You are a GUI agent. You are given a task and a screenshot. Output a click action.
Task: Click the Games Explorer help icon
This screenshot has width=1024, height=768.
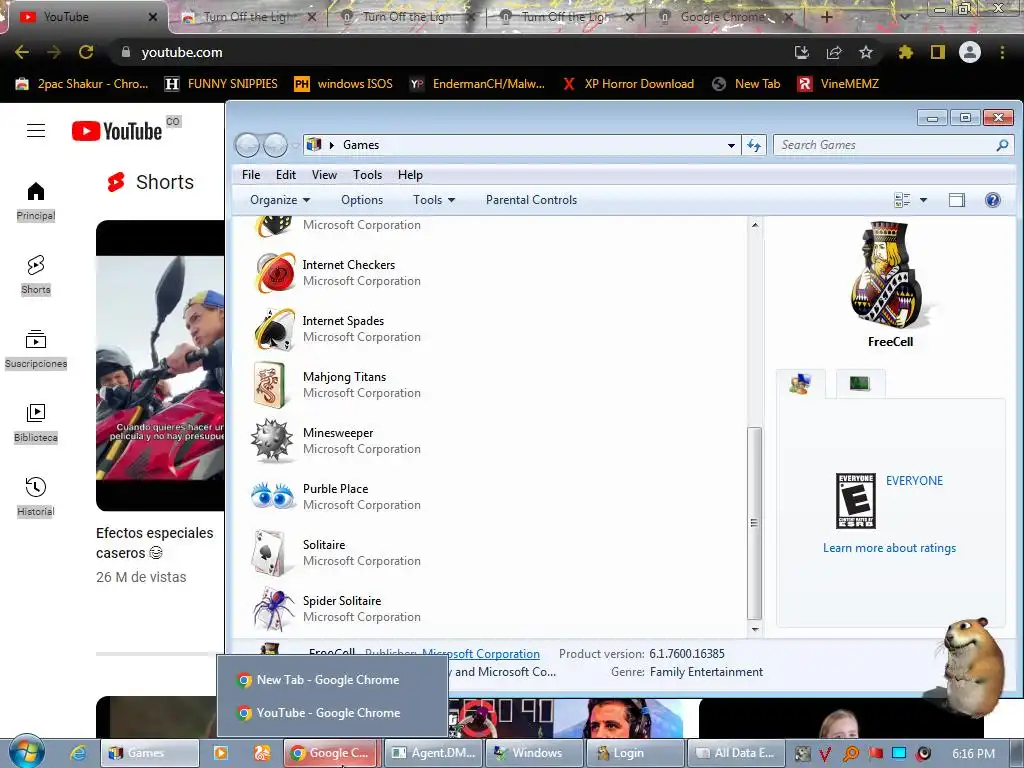pyautogui.click(x=992, y=200)
